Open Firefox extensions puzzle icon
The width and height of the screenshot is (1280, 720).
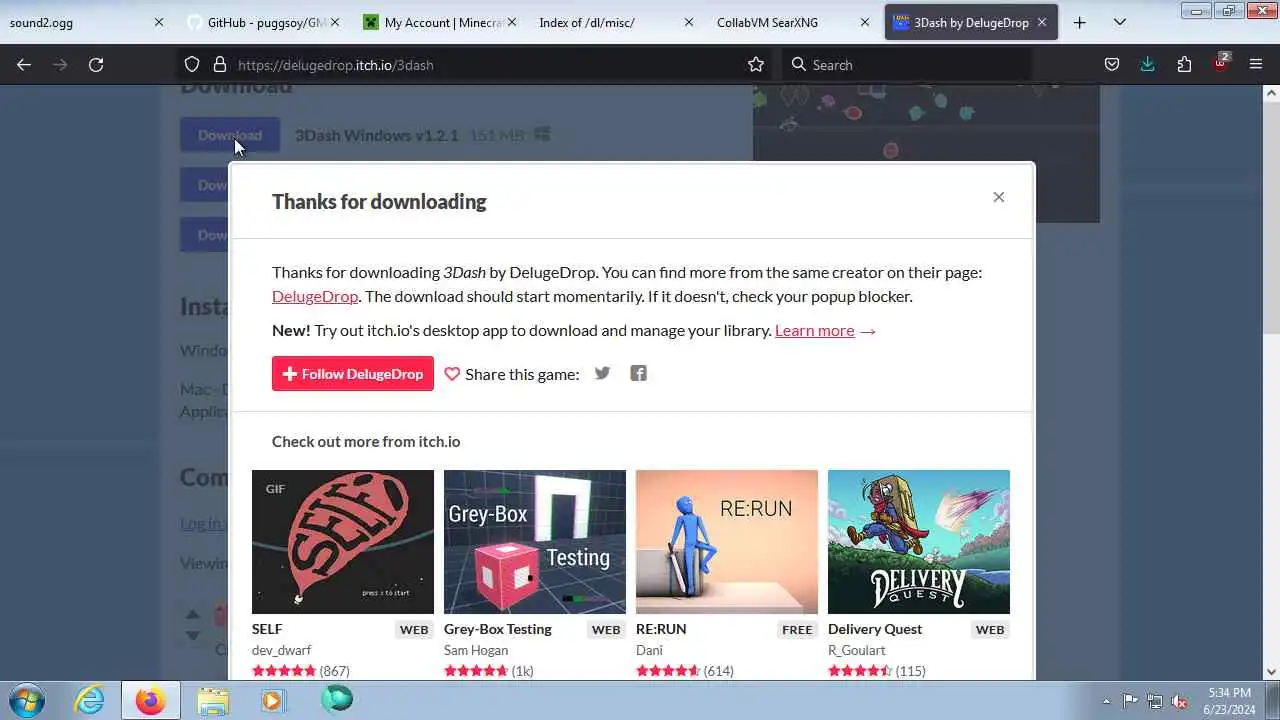pyautogui.click(x=1184, y=64)
